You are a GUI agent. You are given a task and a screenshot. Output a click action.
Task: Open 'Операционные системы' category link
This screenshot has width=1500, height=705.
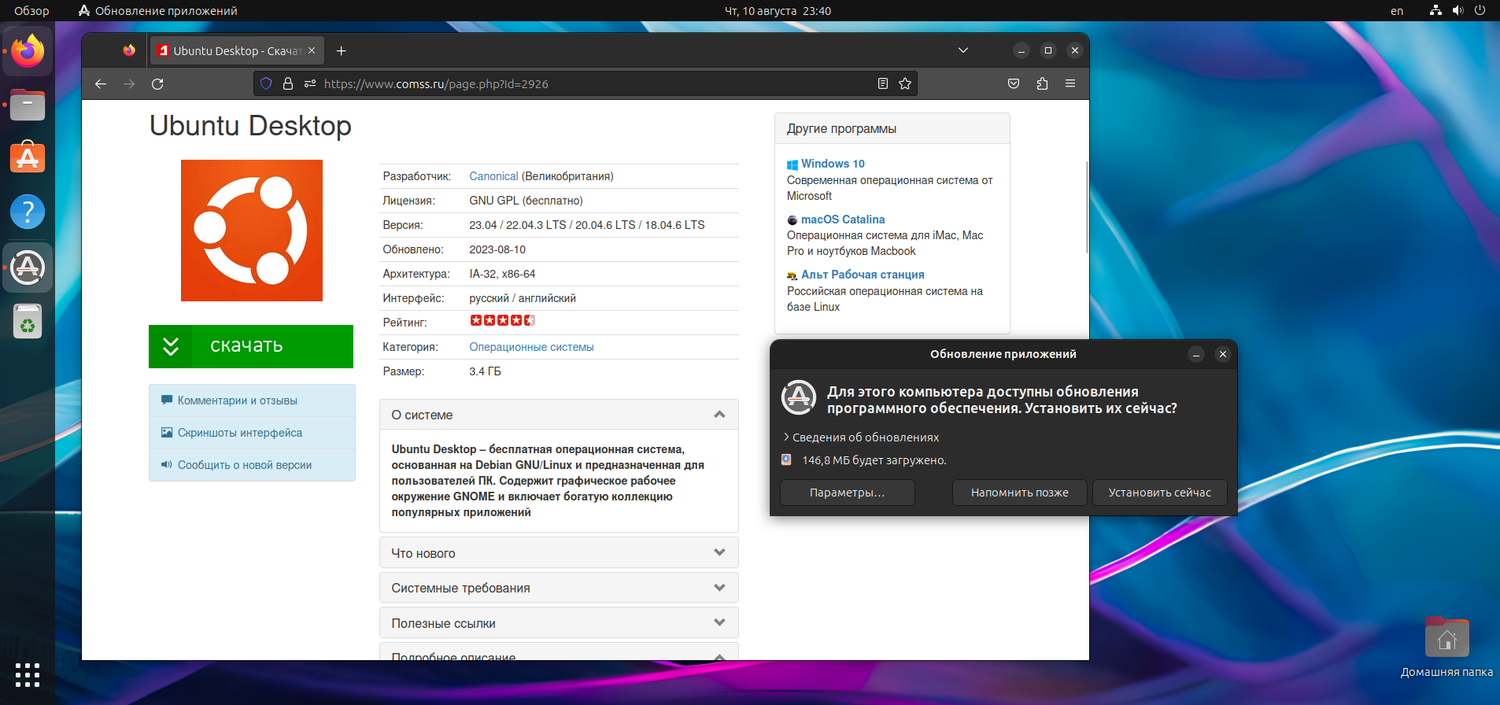(x=531, y=347)
